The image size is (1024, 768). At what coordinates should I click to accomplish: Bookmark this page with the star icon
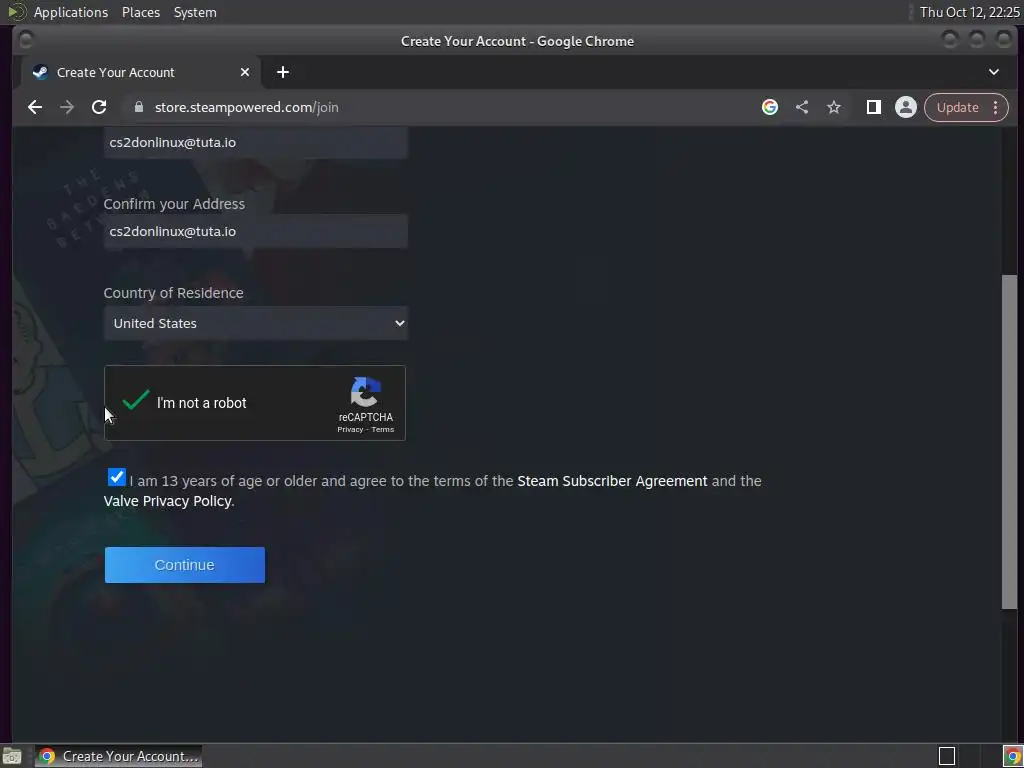pos(834,107)
